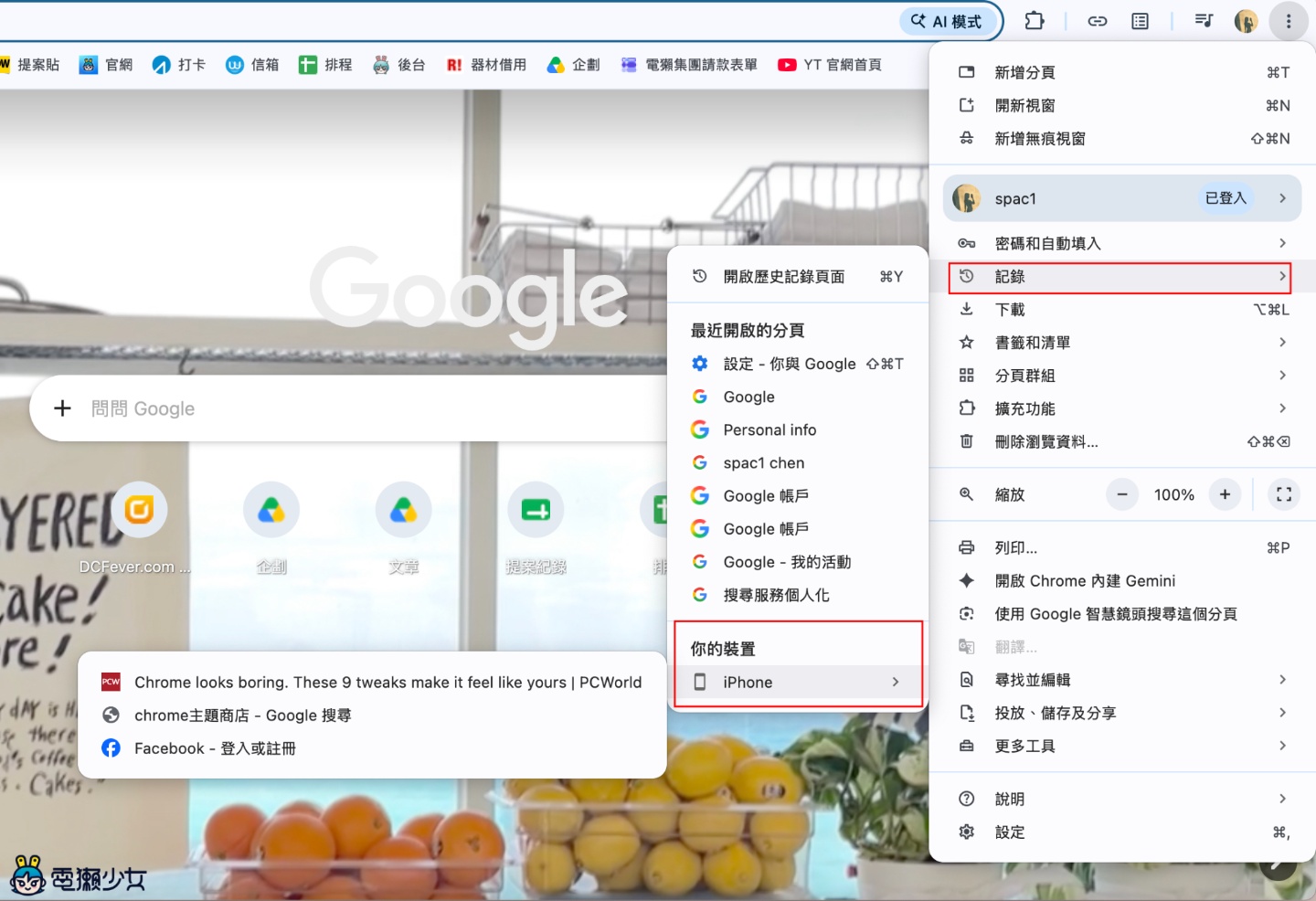Click the media control playlist icon
Screen dimensions: 1316x901
click(x=1204, y=21)
